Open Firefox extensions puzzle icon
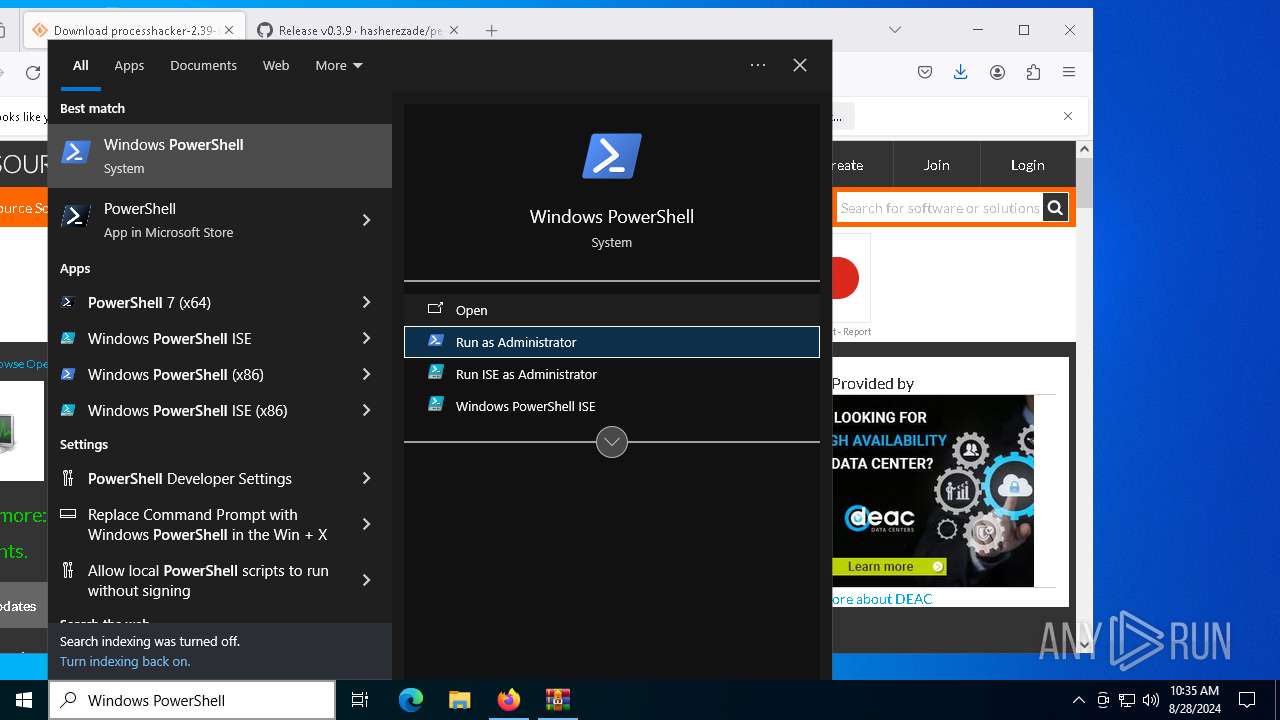 1033,72
